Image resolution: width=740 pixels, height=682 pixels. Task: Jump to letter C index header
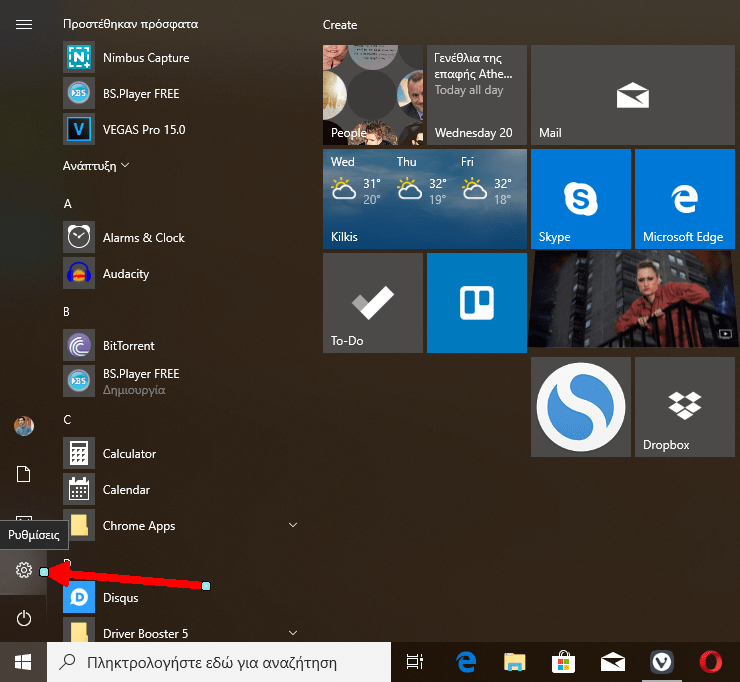pyautogui.click(x=67, y=420)
